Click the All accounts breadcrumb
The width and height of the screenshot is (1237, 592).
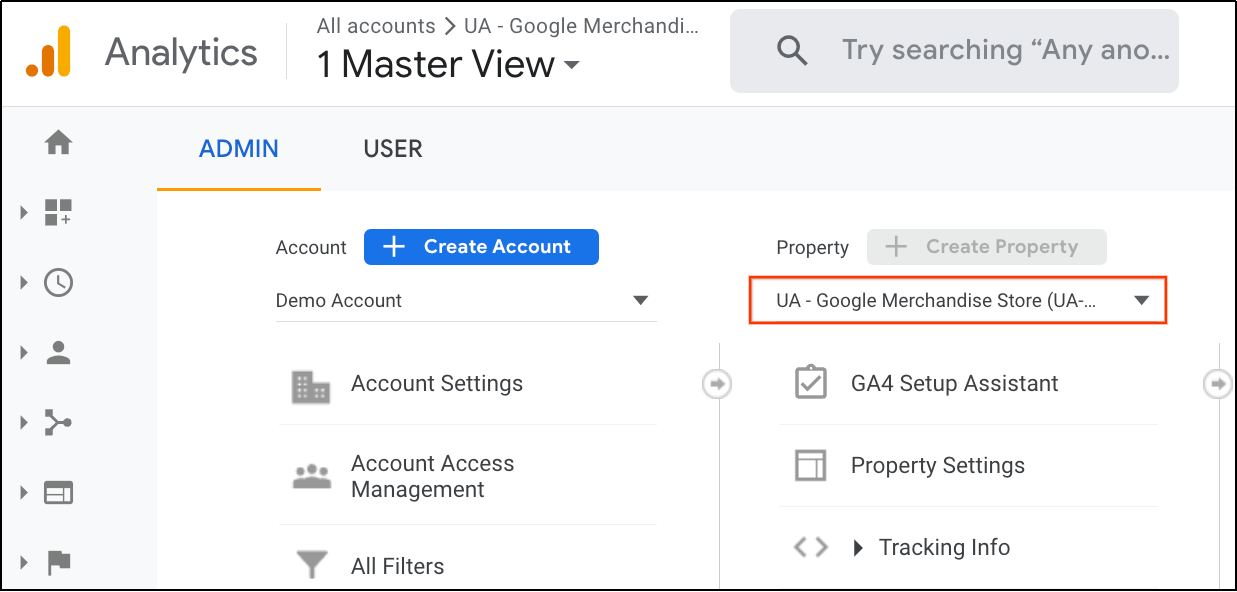pos(376,26)
